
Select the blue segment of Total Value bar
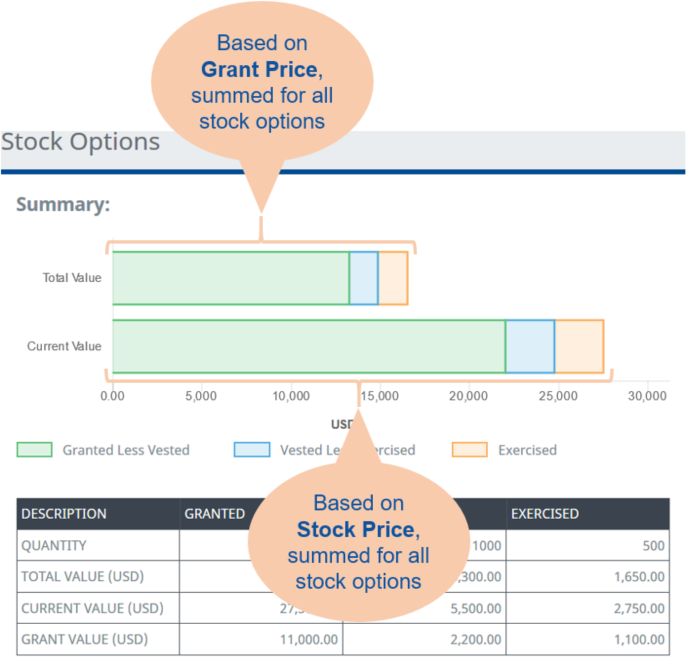click(363, 278)
